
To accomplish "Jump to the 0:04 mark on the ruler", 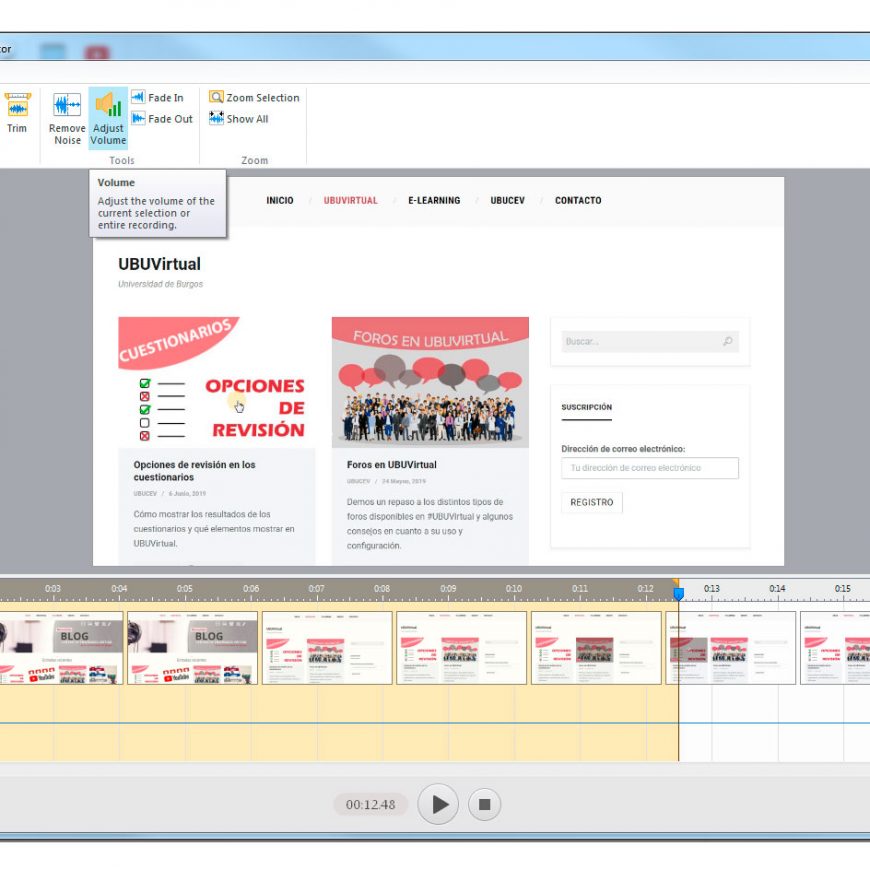I will coord(119,589).
